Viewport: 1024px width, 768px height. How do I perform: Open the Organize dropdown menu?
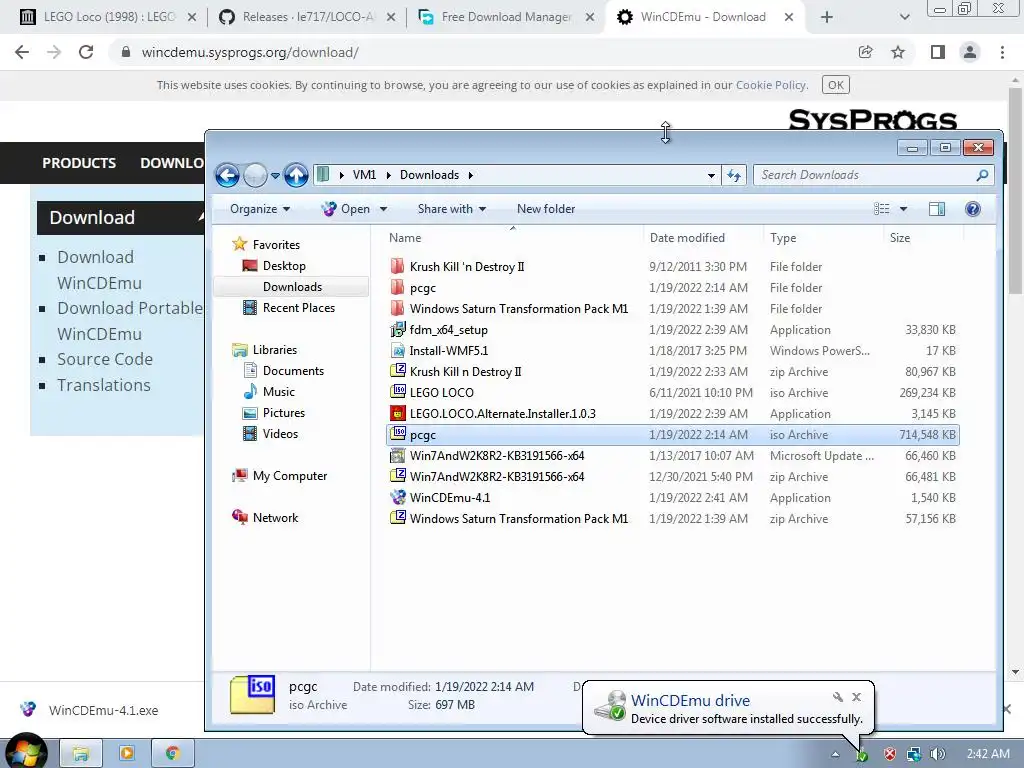(260, 209)
